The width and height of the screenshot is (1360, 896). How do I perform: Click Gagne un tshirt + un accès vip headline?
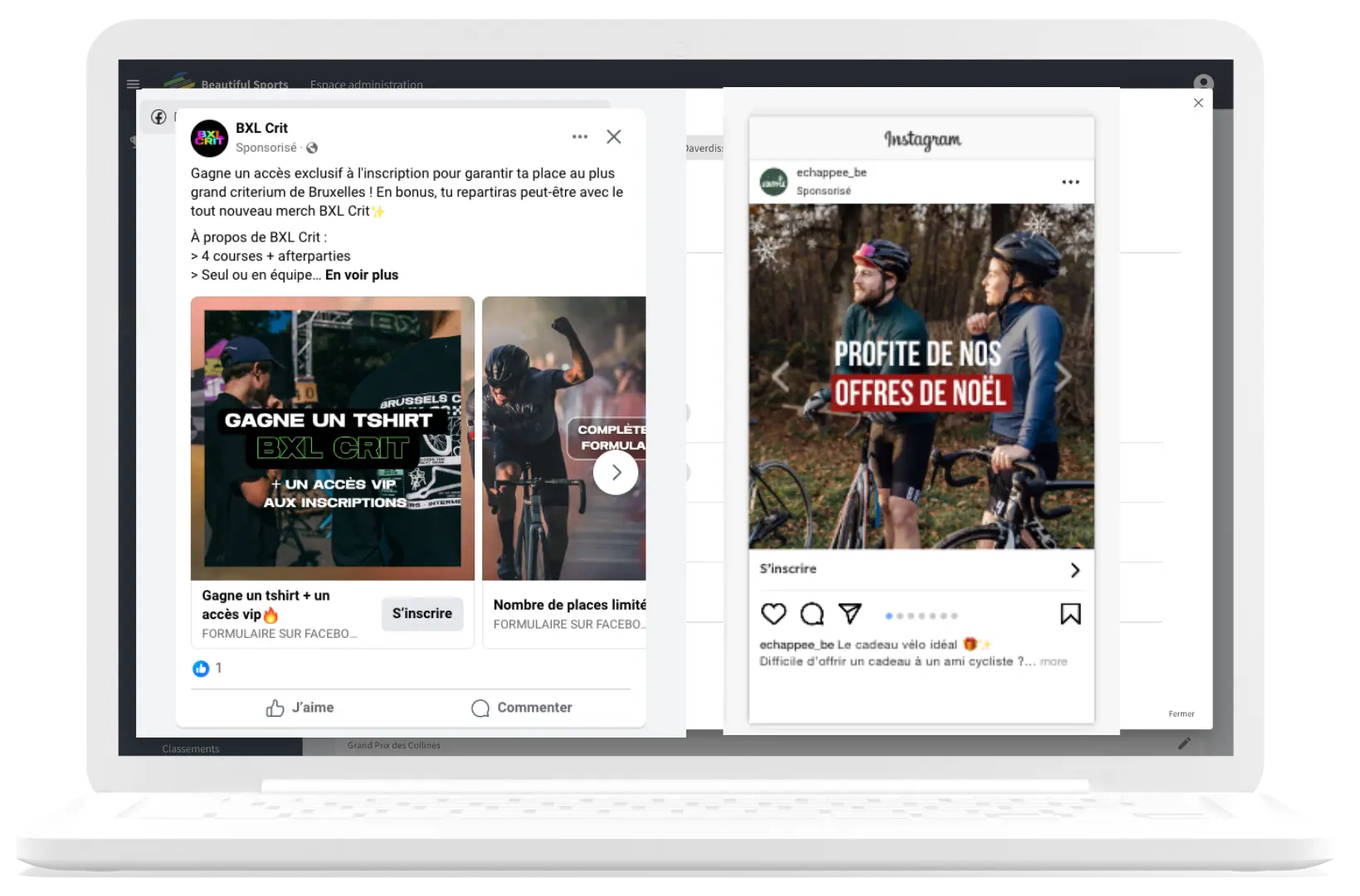(266, 605)
